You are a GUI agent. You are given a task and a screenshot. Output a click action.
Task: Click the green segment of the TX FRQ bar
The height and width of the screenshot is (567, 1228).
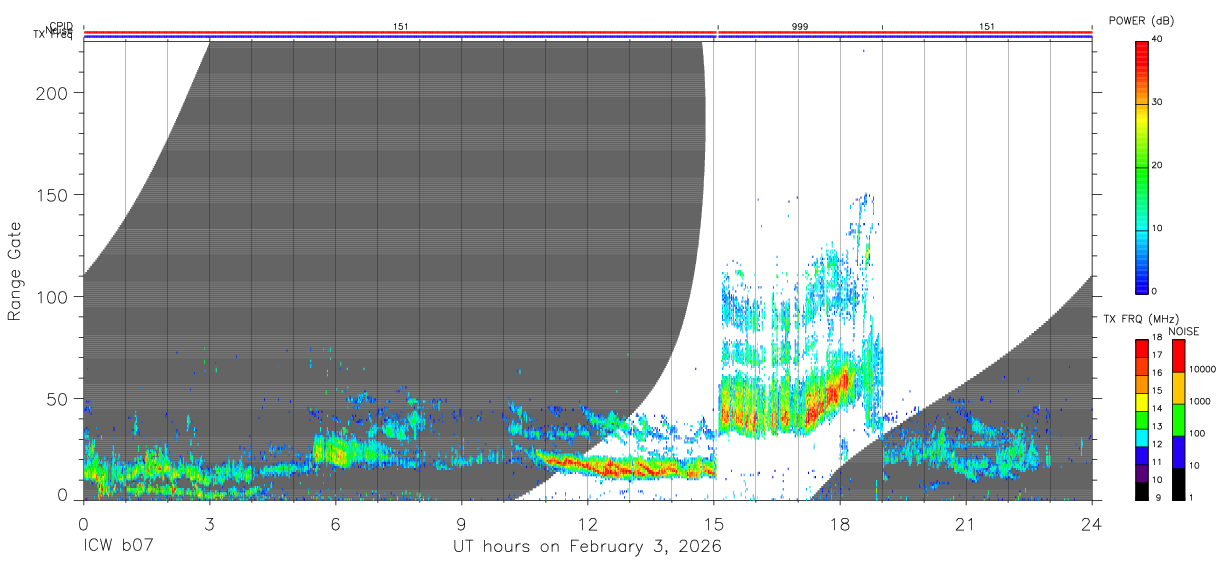point(1141,420)
